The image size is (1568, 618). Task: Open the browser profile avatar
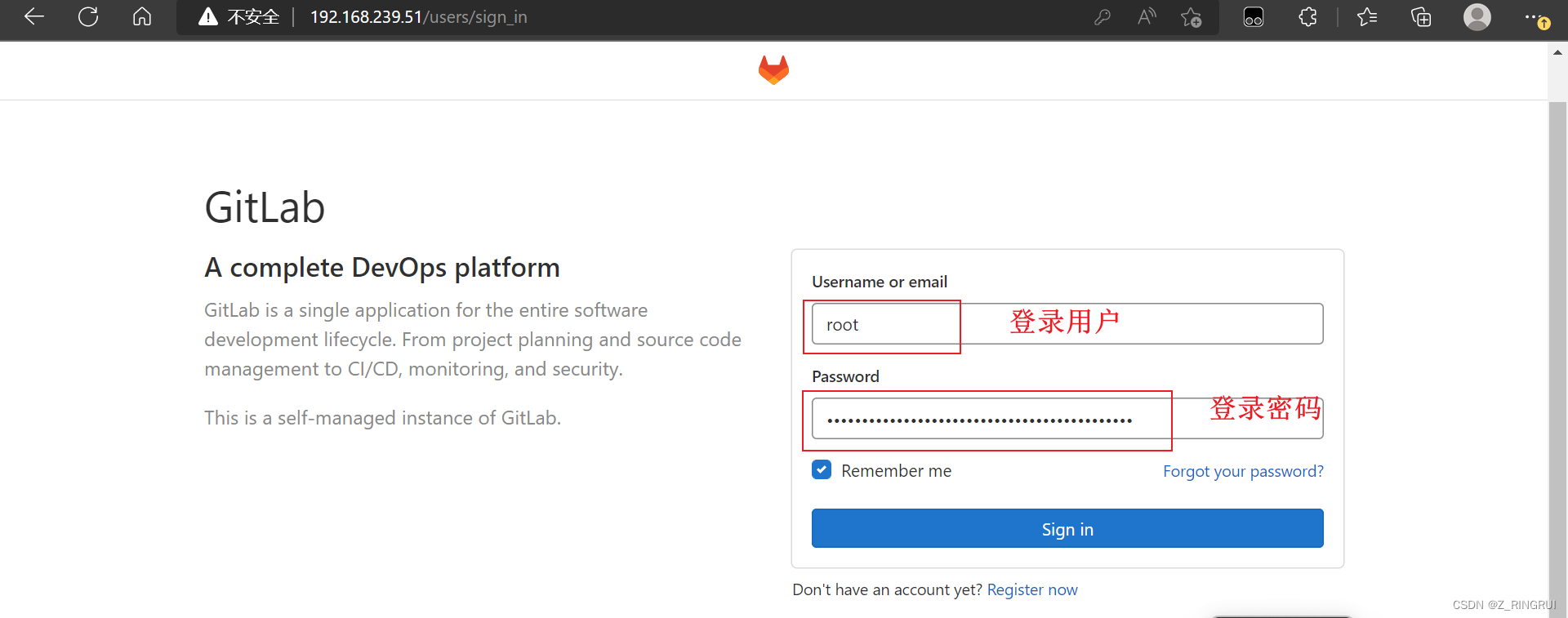click(x=1477, y=16)
